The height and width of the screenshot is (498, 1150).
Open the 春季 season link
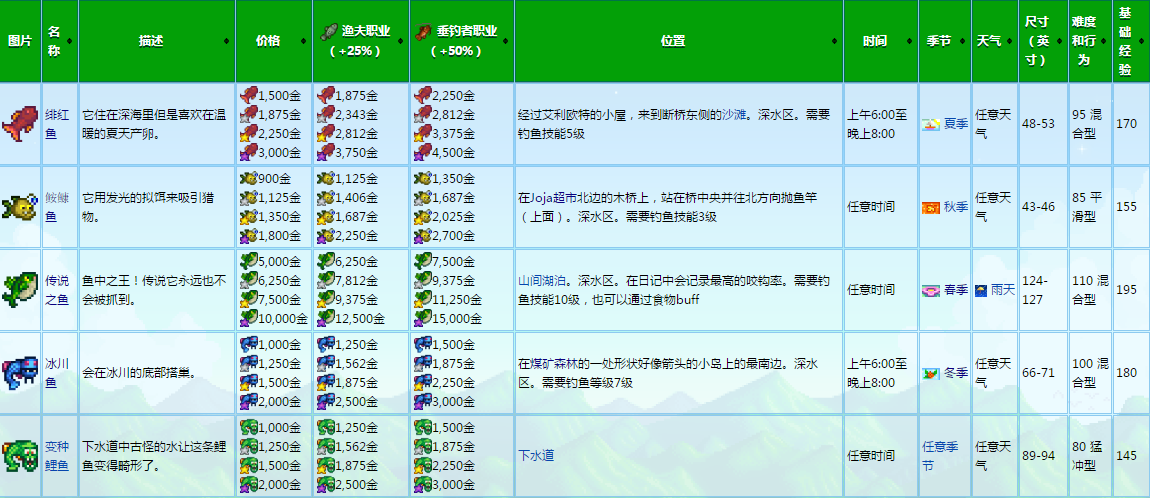956,290
